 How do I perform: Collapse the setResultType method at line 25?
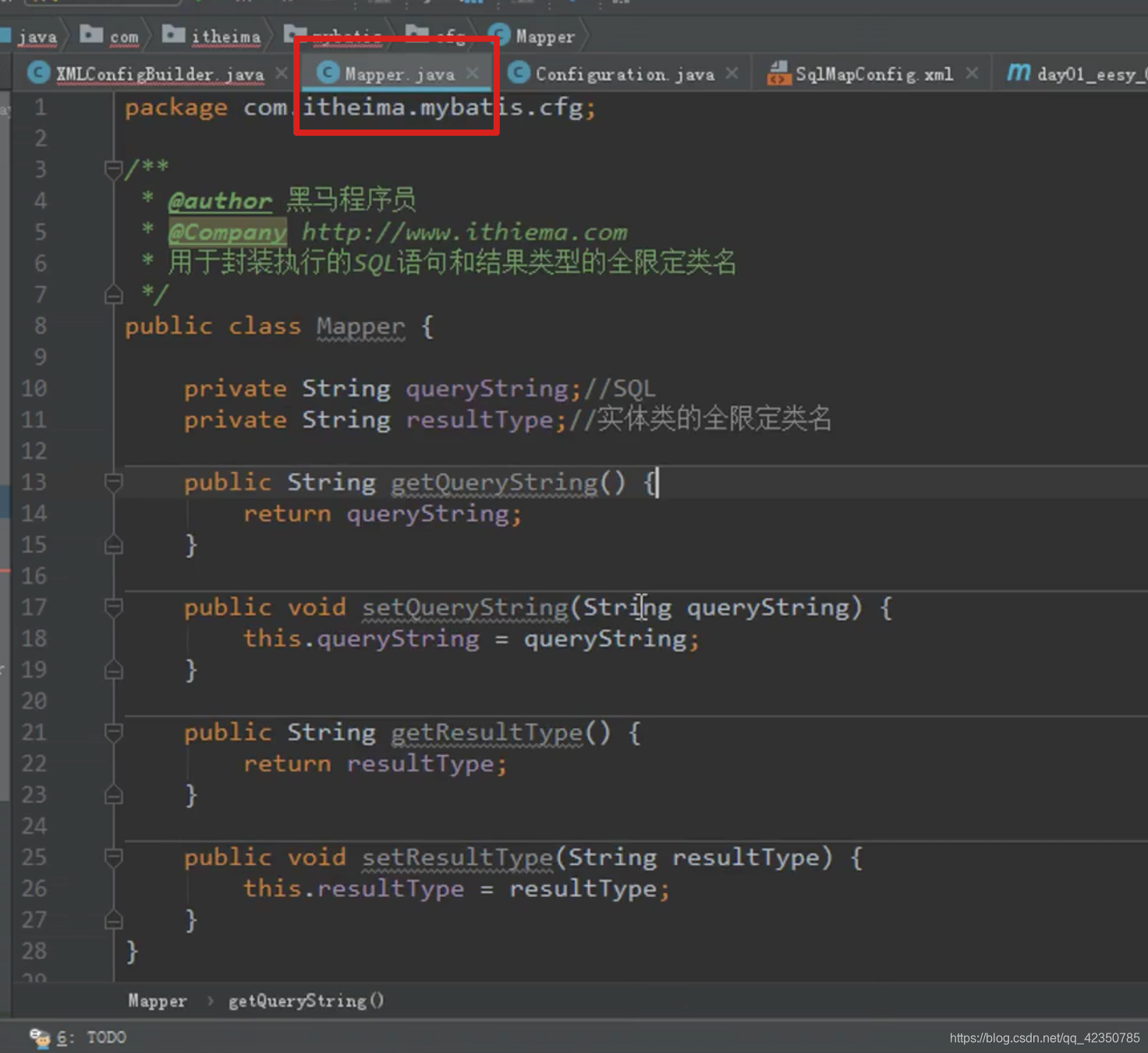pyautogui.click(x=113, y=857)
